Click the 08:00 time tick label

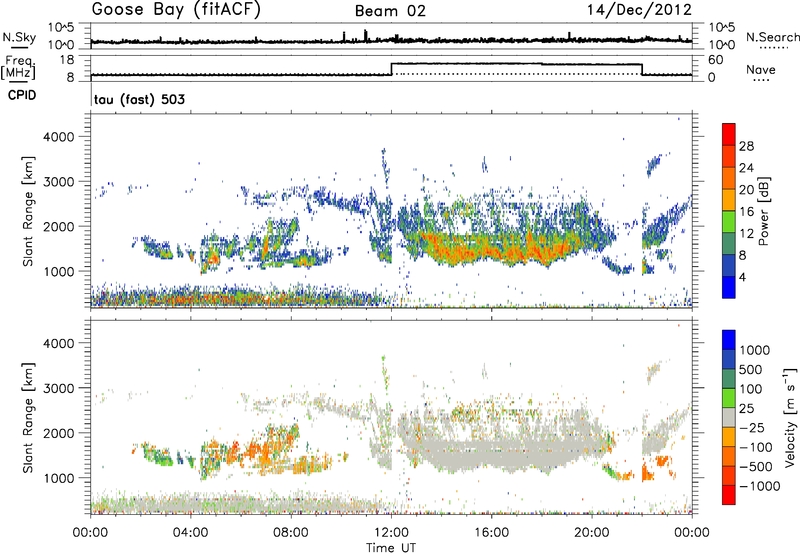click(290, 533)
